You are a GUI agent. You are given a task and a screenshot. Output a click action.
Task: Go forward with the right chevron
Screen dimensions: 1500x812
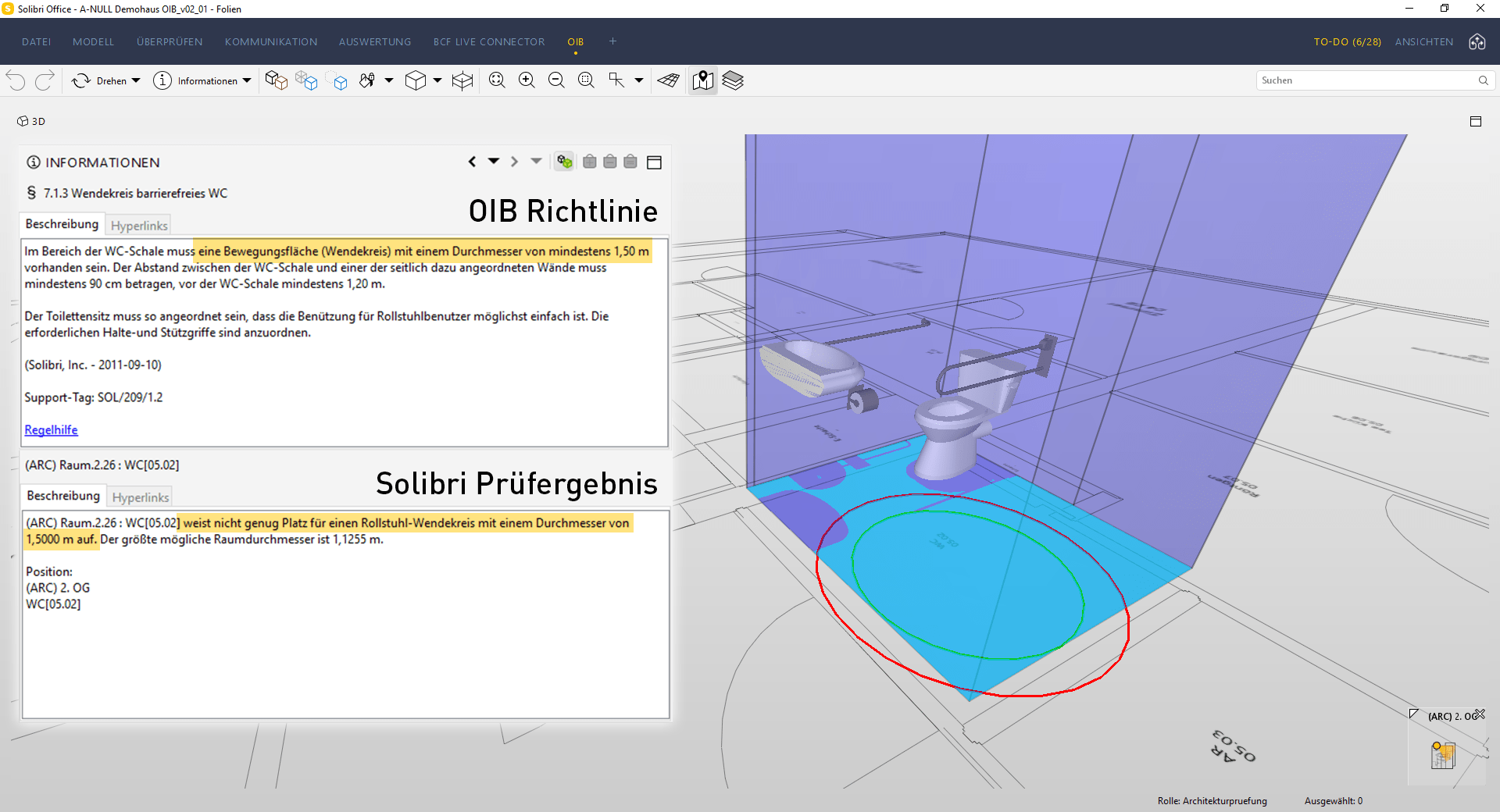[514, 162]
